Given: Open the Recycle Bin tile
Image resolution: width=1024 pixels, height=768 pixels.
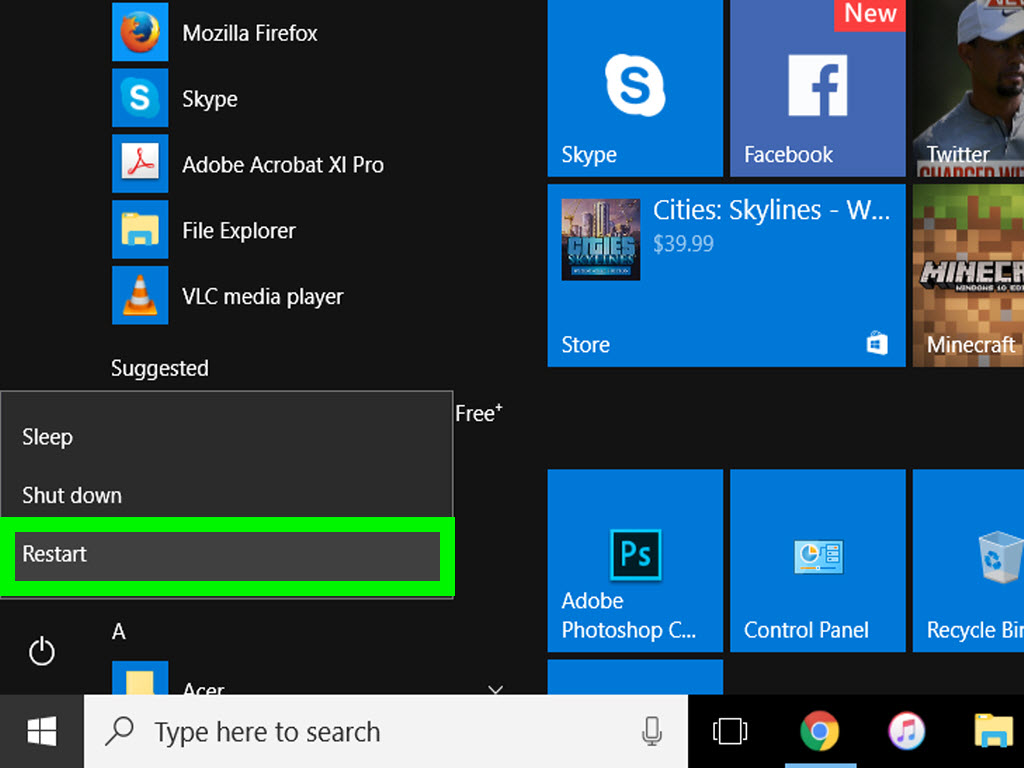Looking at the screenshot, I should click(x=968, y=560).
